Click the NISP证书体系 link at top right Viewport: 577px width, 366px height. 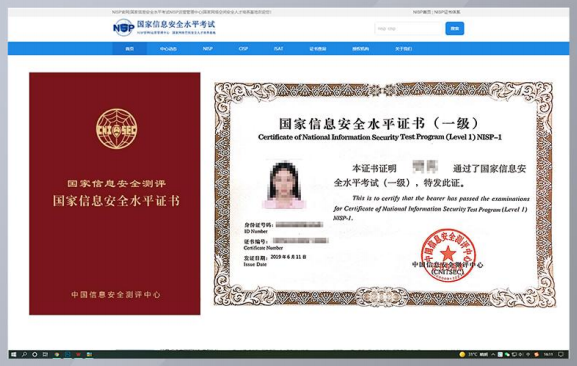coord(447,12)
